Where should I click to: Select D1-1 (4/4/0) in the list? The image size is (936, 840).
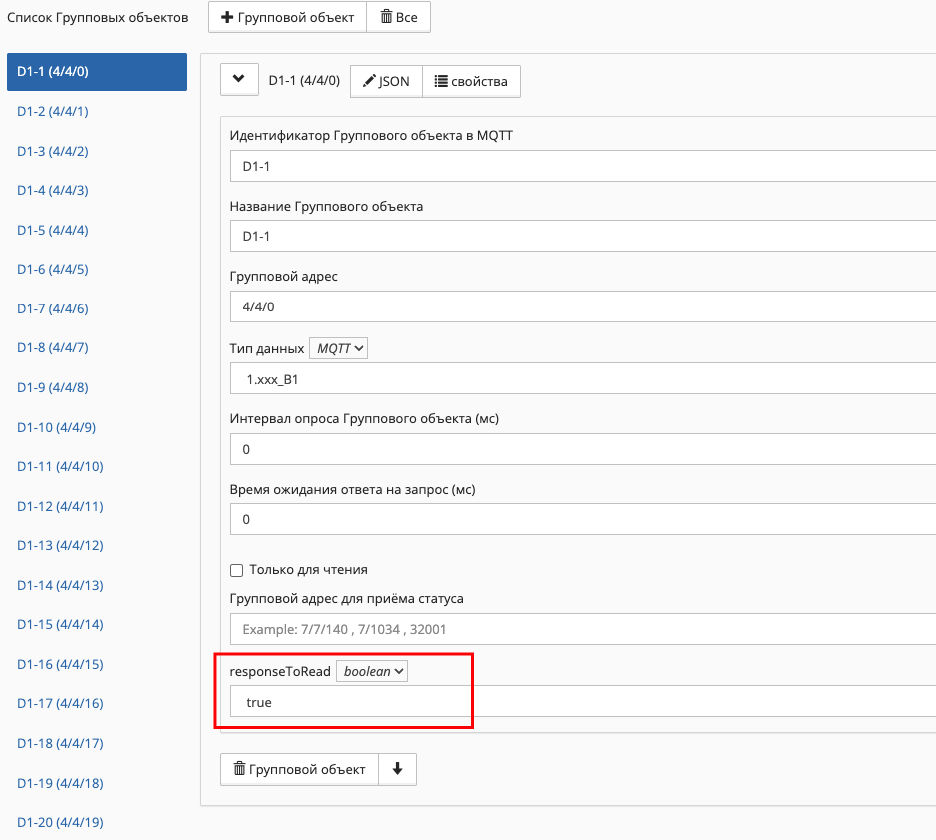click(96, 72)
